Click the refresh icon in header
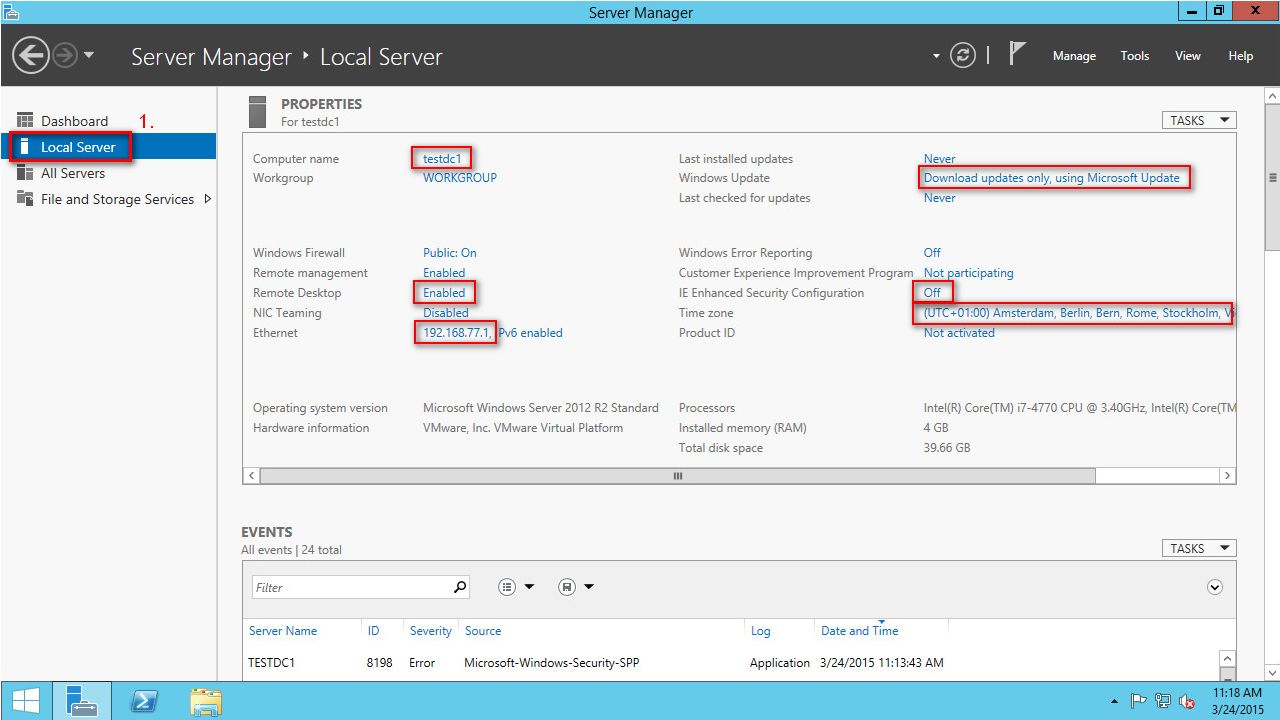The height and width of the screenshot is (720, 1280). (x=963, y=56)
